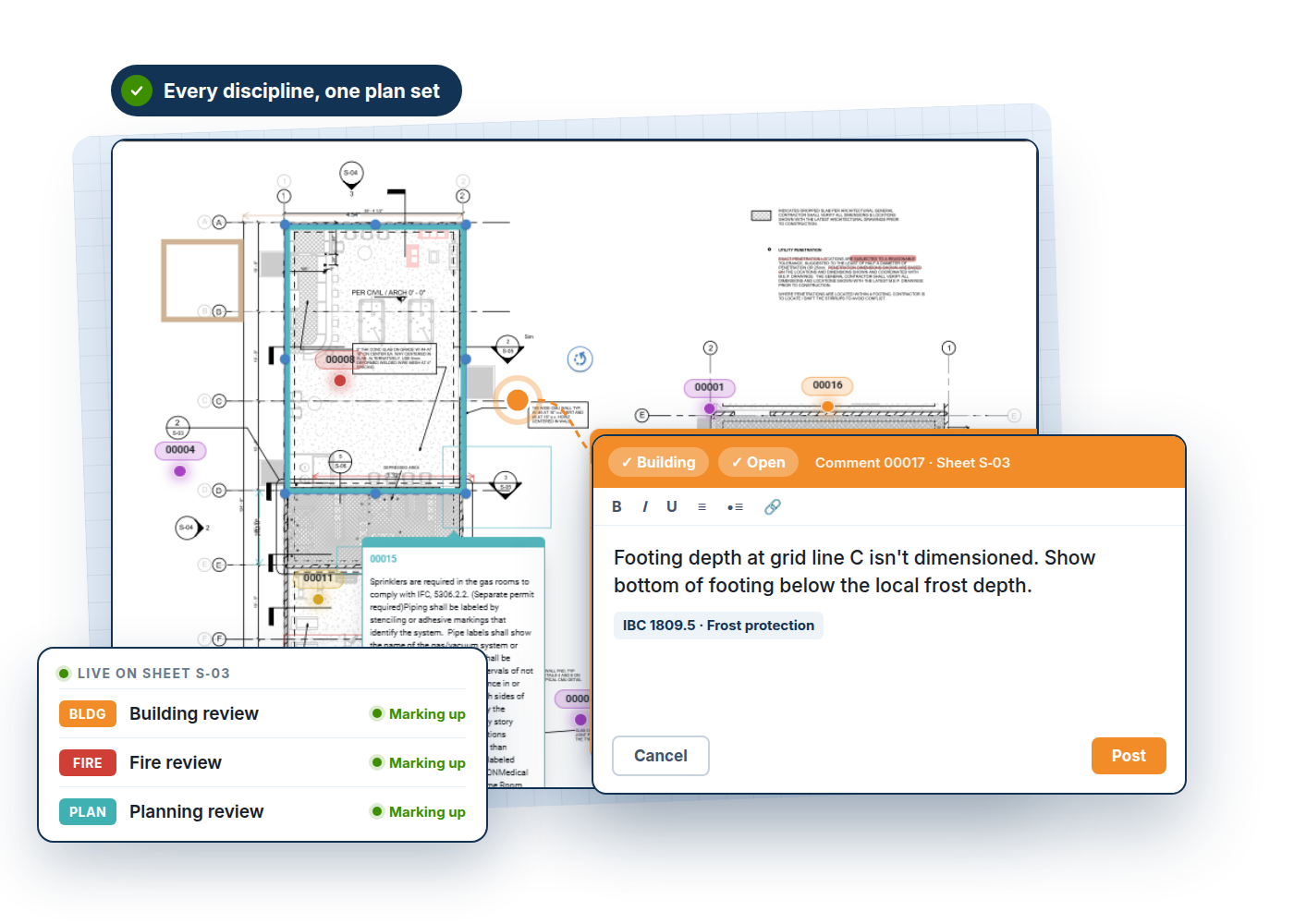Open comment marker 00004
The height and width of the screenshot is (924, 1294).
pos(180,450)
